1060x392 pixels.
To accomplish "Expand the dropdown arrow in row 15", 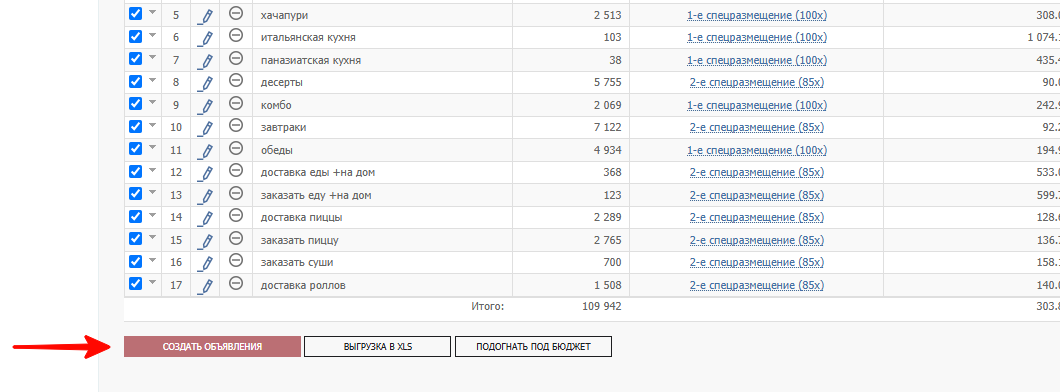I will point(152,237).
